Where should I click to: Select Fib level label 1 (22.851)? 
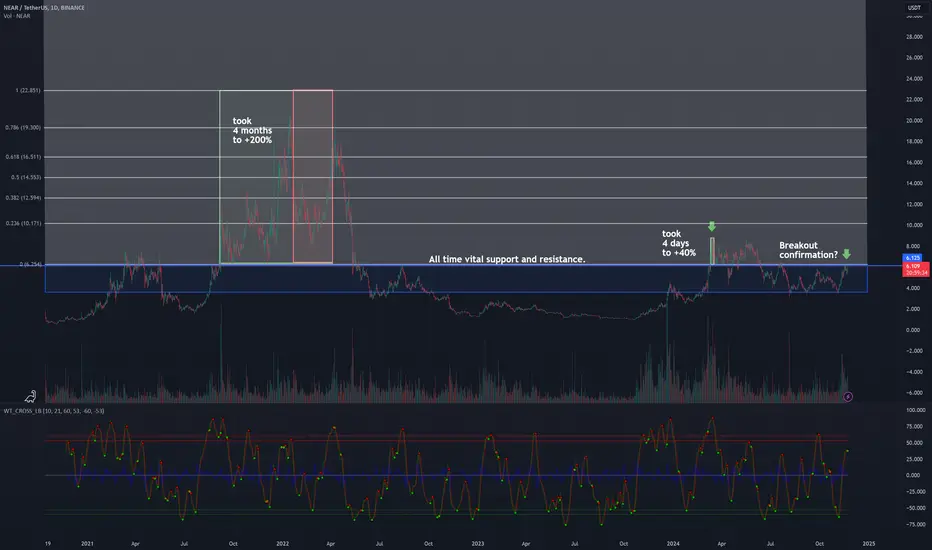coord(28,90)
